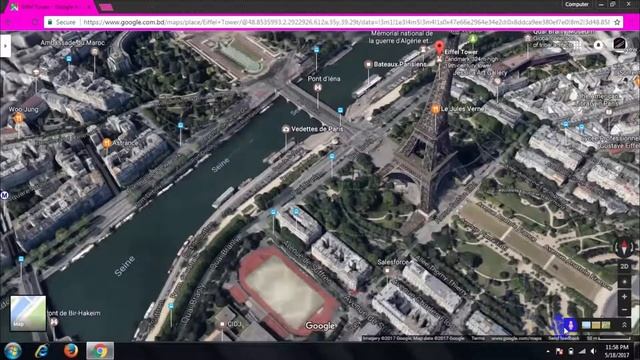The image size is (640, 360).
Task: Expand imagery strip double chevron
Action: [x=624, y=325]
